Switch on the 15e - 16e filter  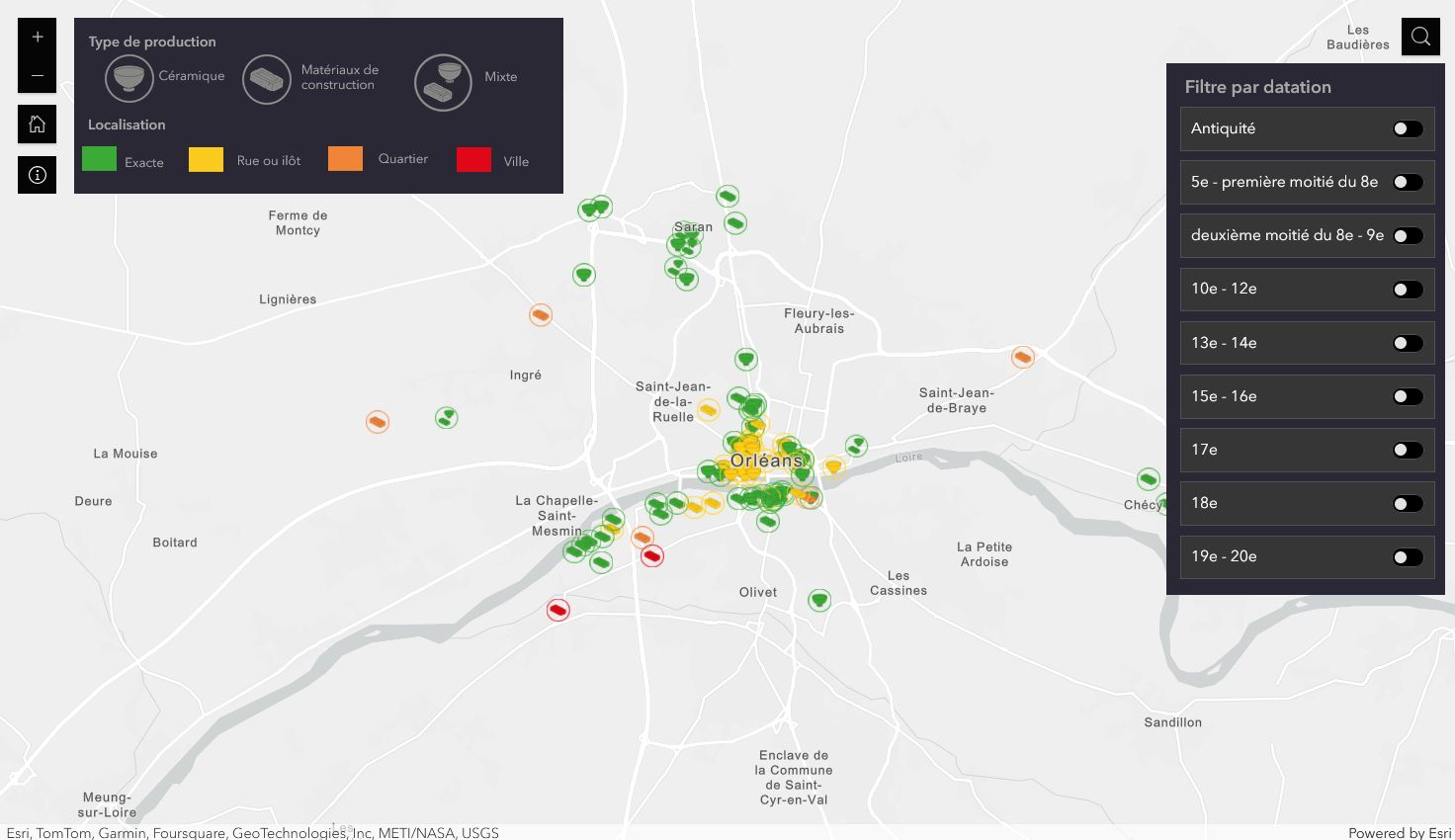coord(1408,396)
